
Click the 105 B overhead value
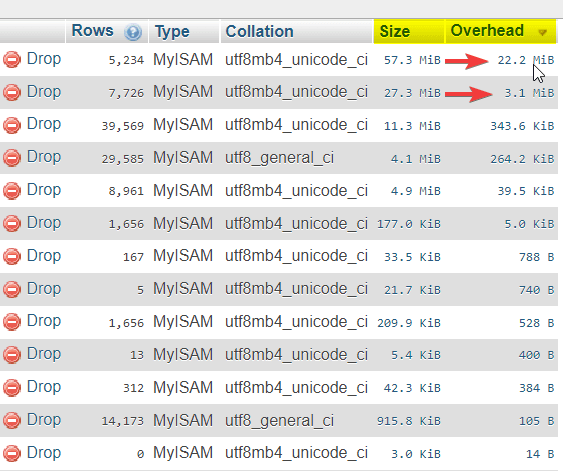(x=536, y=421)
